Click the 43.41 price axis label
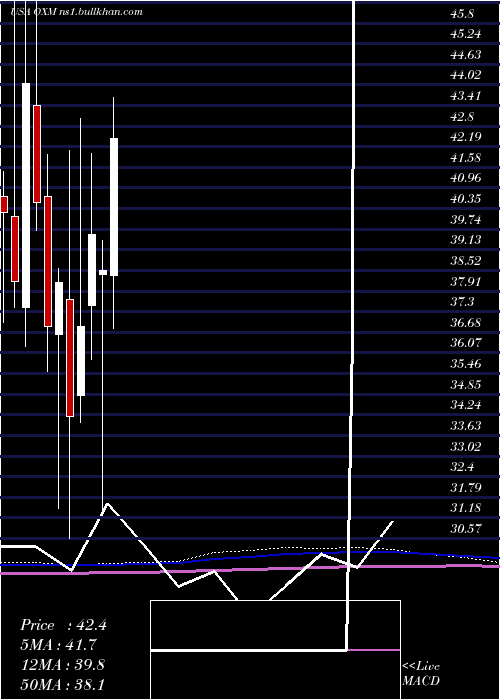The height and width of the screenshot is (700, 500). tap(465, 96)
